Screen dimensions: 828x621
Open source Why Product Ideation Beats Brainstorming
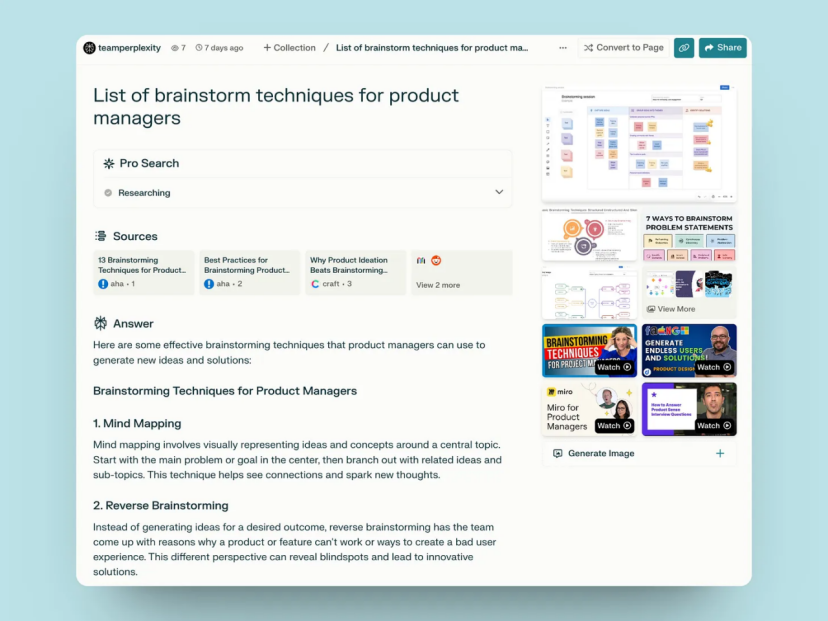point(356,272)
